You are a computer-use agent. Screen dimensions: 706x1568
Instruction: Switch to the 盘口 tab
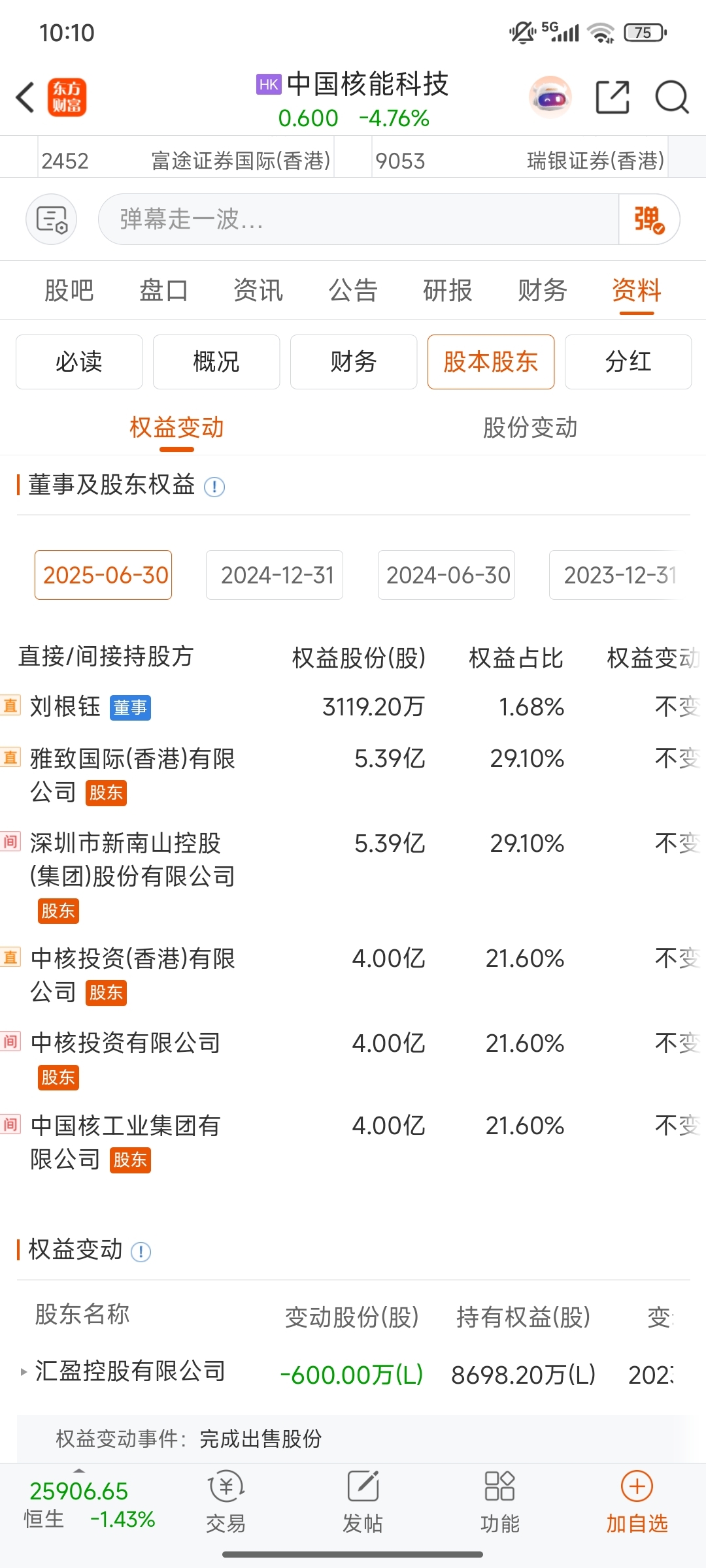(x=164, y=290)
